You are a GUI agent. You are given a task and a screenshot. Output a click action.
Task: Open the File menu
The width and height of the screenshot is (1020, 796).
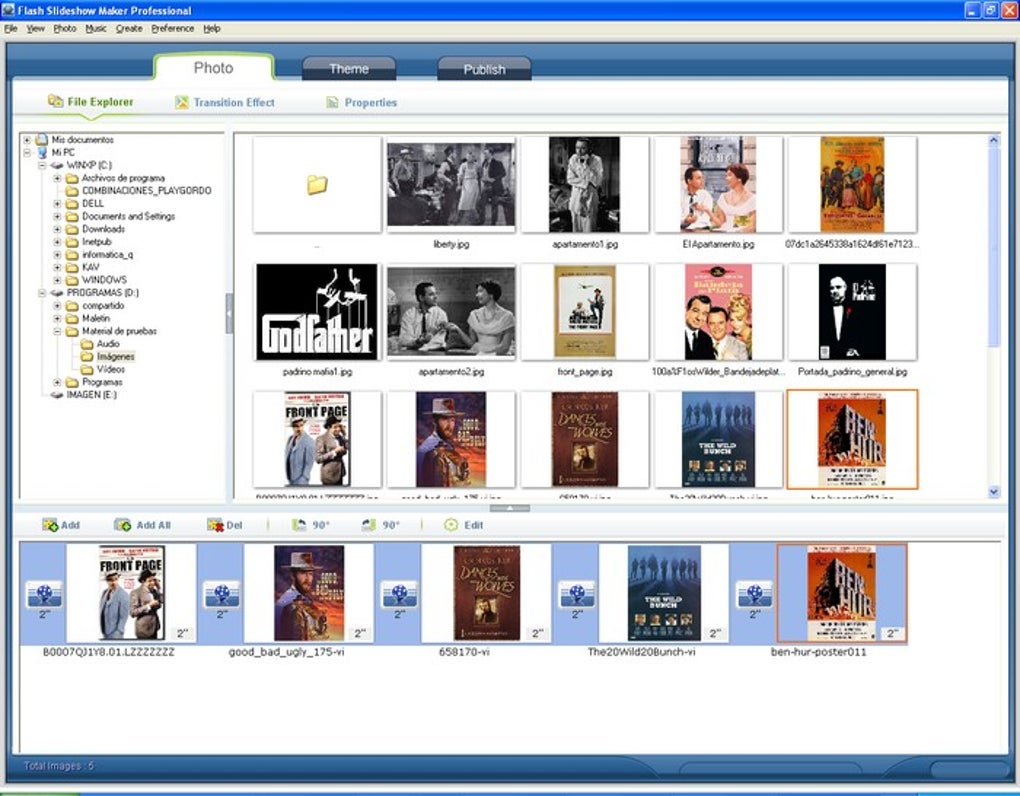click(11, 29)
